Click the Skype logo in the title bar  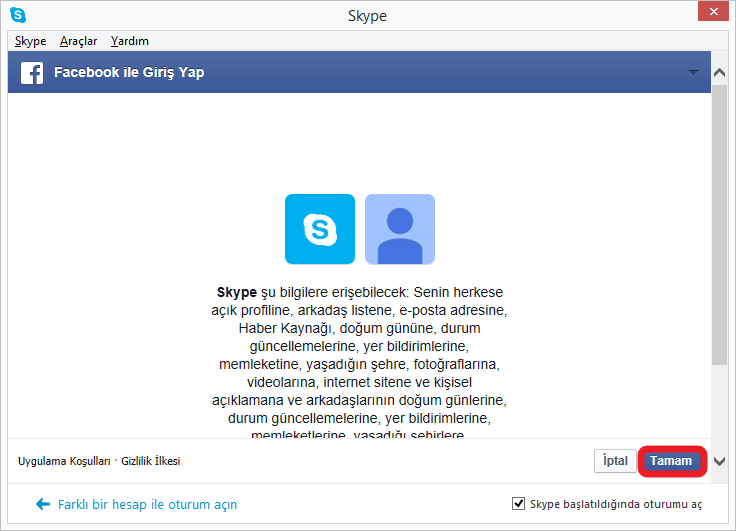pyautogui.click(x=17, y=15)
